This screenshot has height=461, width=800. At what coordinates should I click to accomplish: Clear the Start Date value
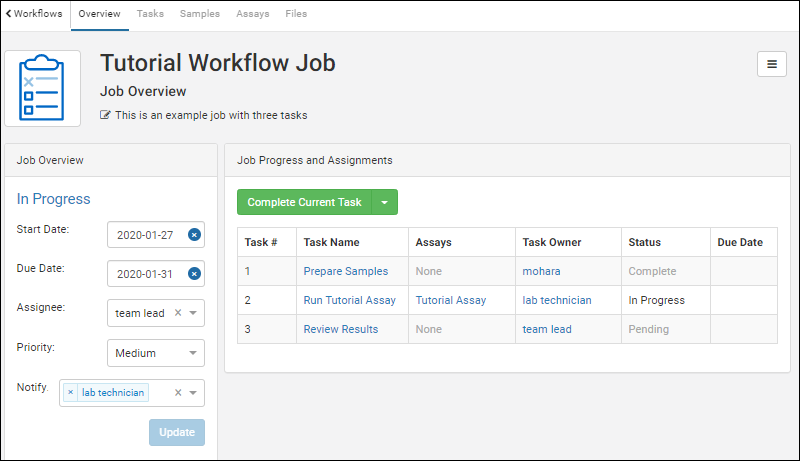(x=194, y=235)
